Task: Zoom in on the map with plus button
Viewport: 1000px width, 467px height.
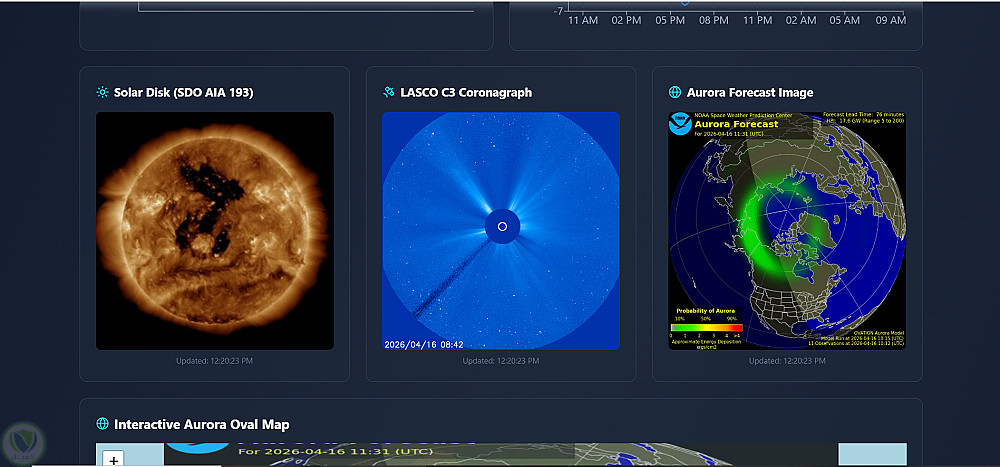Action: click(x=114, y=459)
